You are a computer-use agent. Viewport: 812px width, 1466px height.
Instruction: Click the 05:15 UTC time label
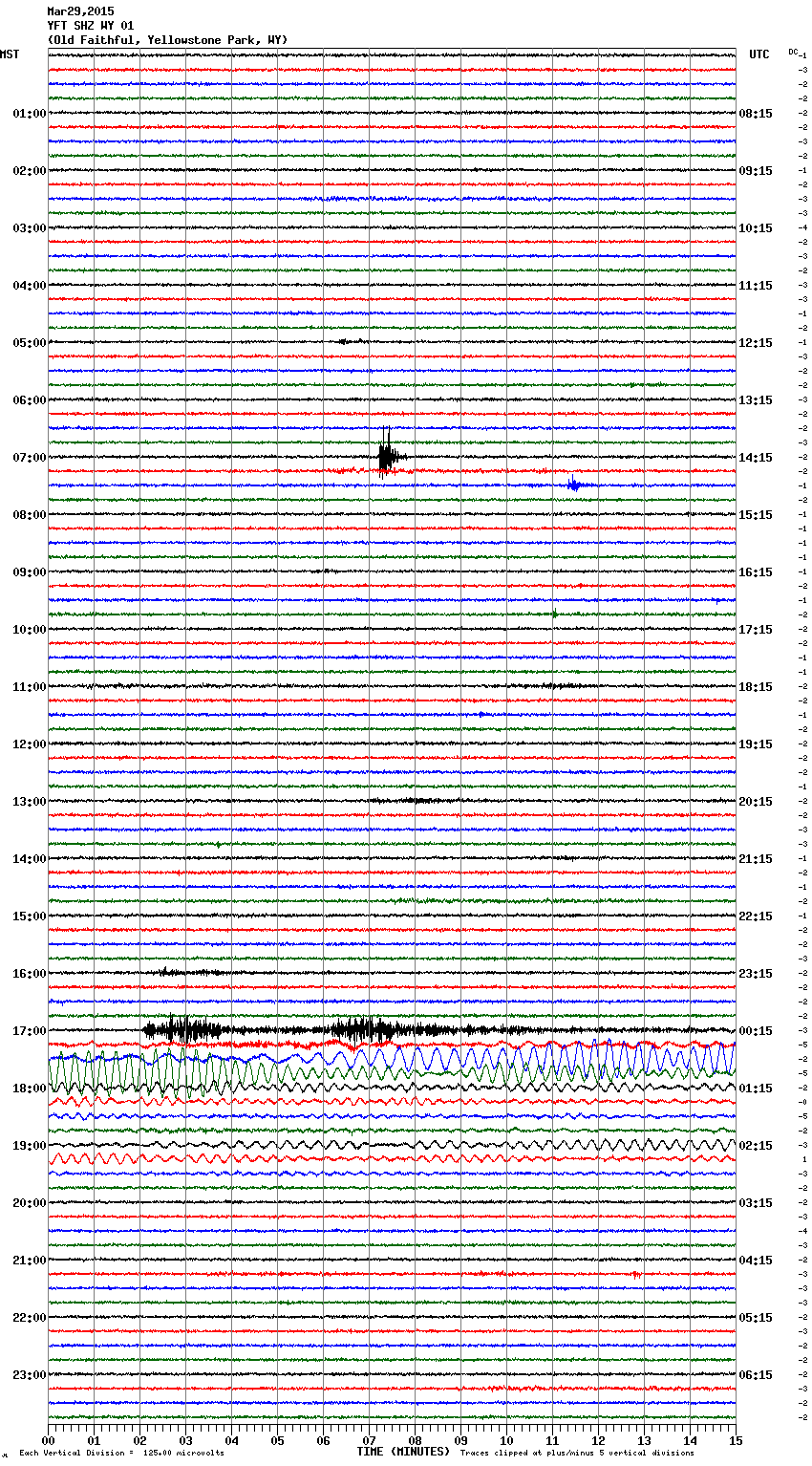756,1318
